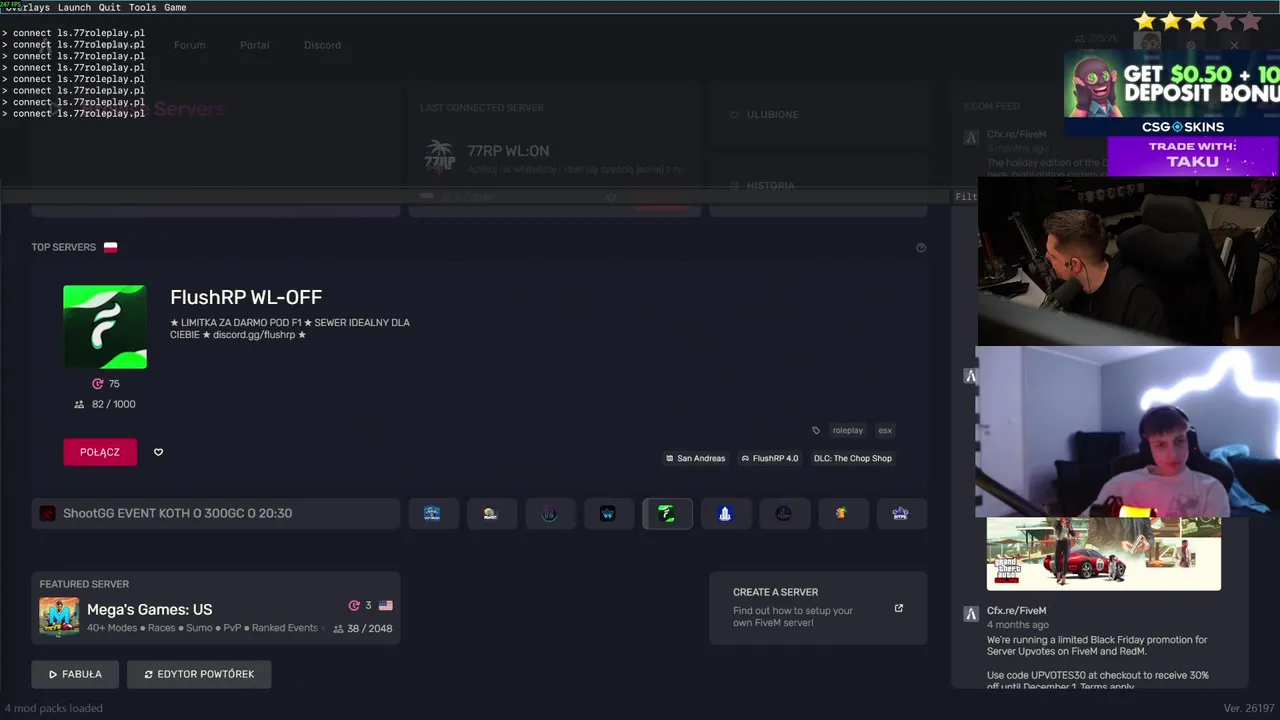The width and height of the screenshot is (1280, 720).
Task: Select the circular N logo server thumbnail
Action: point(549,513)
